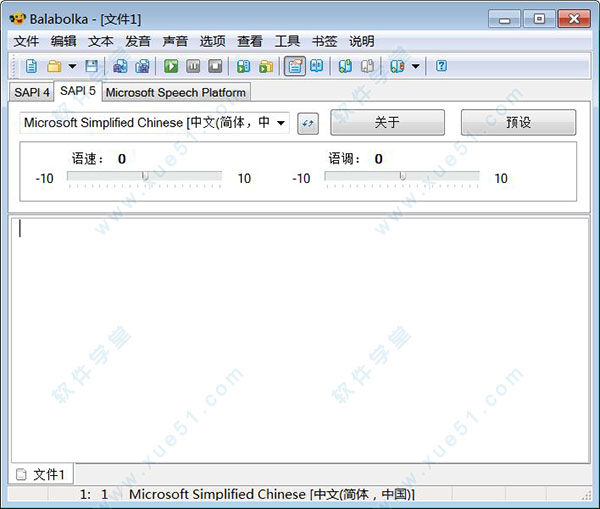Click the 语速 speed slider thumb
The height and width of the screenshot is (509, 600).
coord(145,176)
